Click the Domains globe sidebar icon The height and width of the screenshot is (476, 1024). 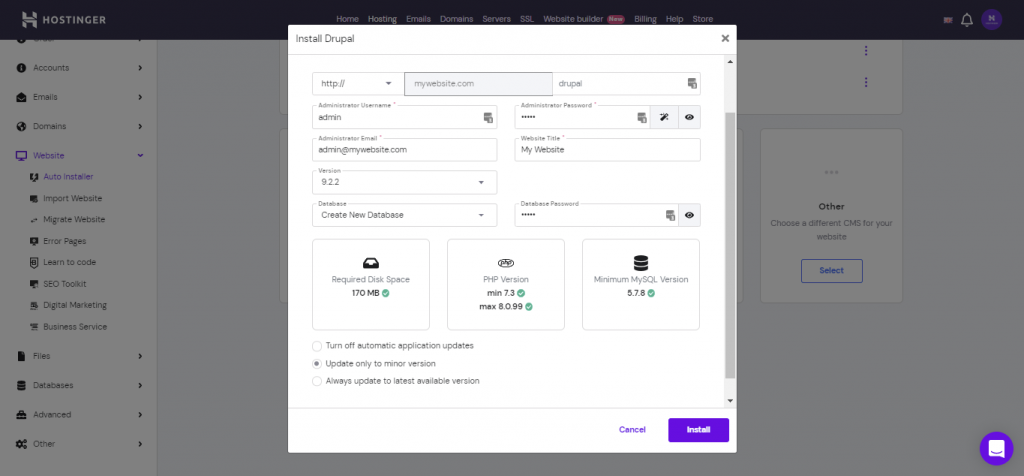21,127
